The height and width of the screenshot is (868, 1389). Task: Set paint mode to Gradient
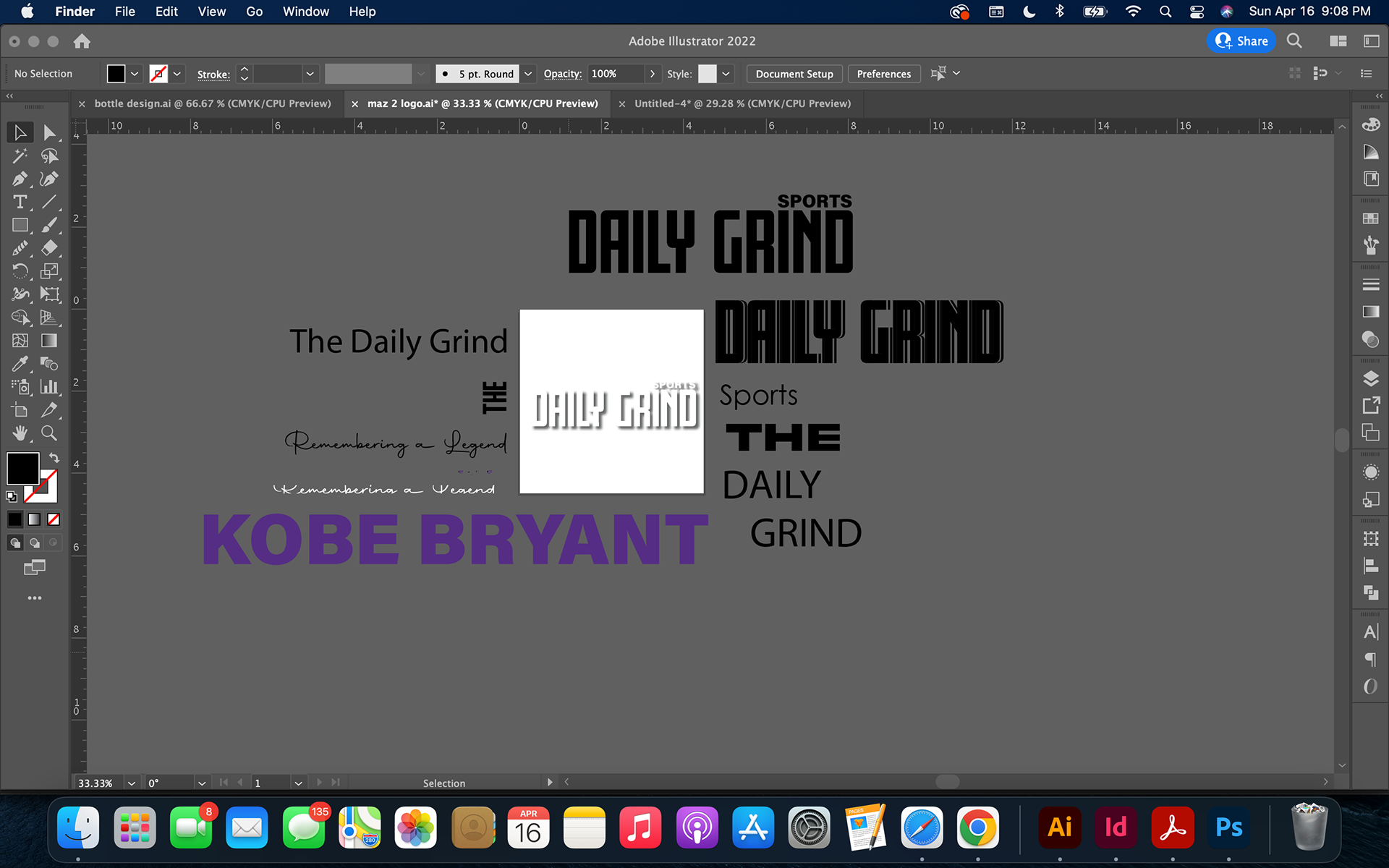click(x=34, y=519)
